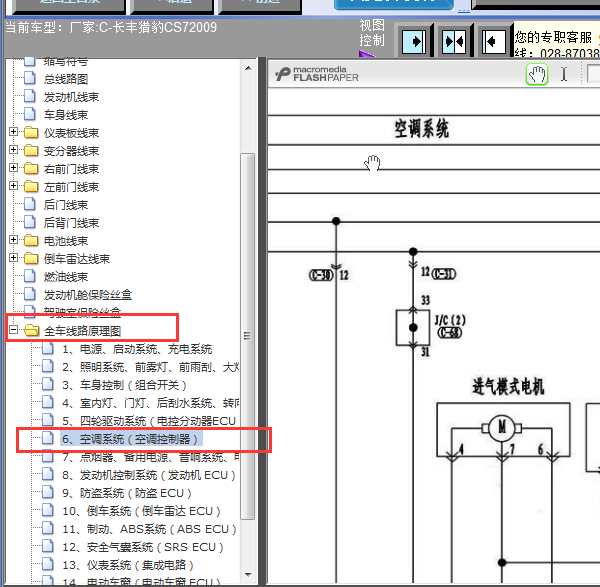Click the 视图控制 label
Viewport: 600px width, 587px height.
click(x=372, y=33)
